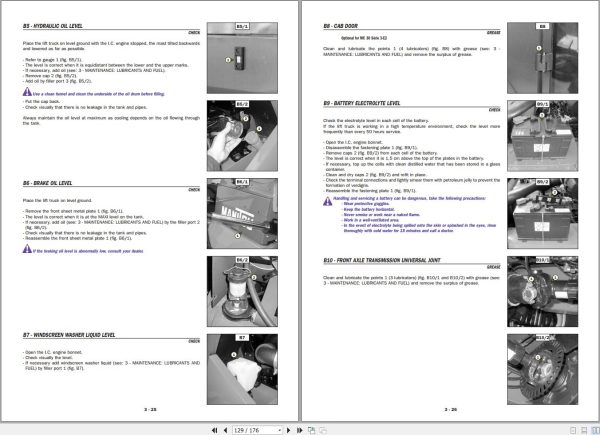The width and height of the screenshot is (600, 435).
Task: Go to the next page
Action: [289, 430]
